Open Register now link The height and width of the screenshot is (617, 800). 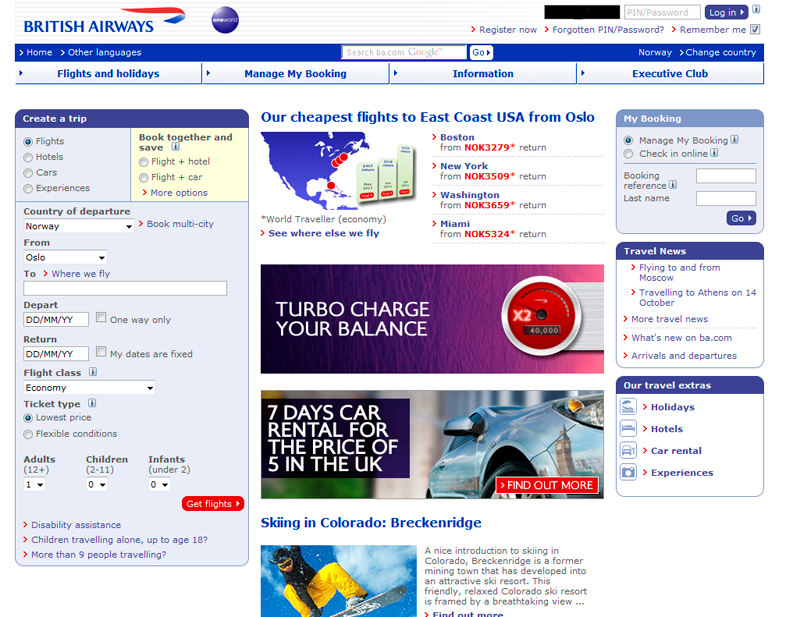(x=508, y=30)
